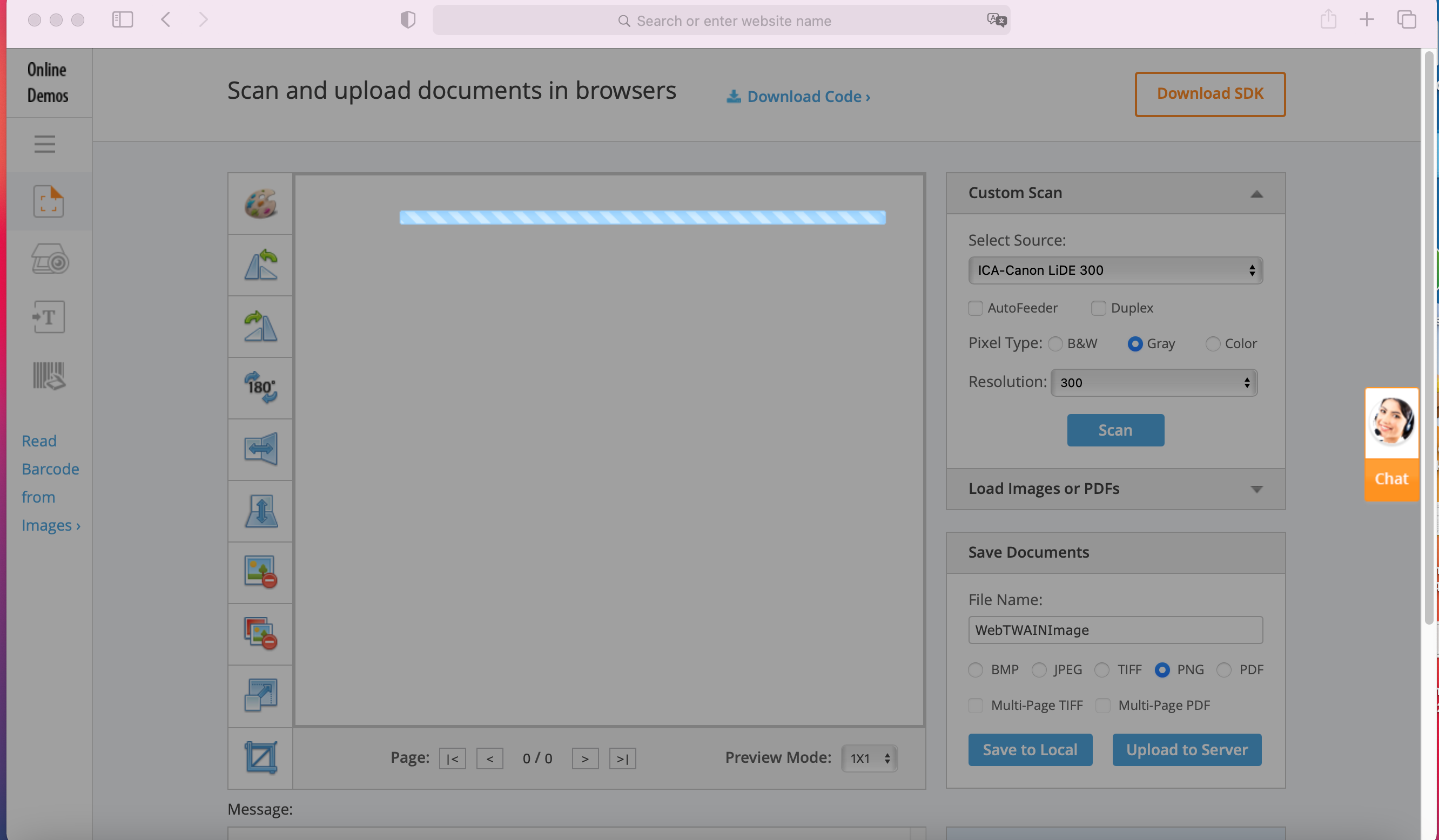Click the remove selected image icon
Viewport: 1439px width, 840px height.
pyautogui.click(x=260, y=572)
